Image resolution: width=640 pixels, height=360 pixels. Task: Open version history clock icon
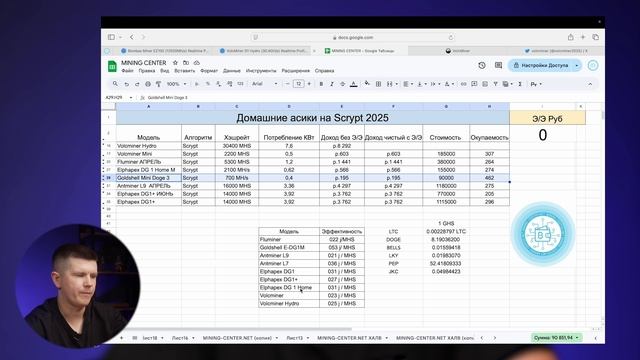point(482,65)
